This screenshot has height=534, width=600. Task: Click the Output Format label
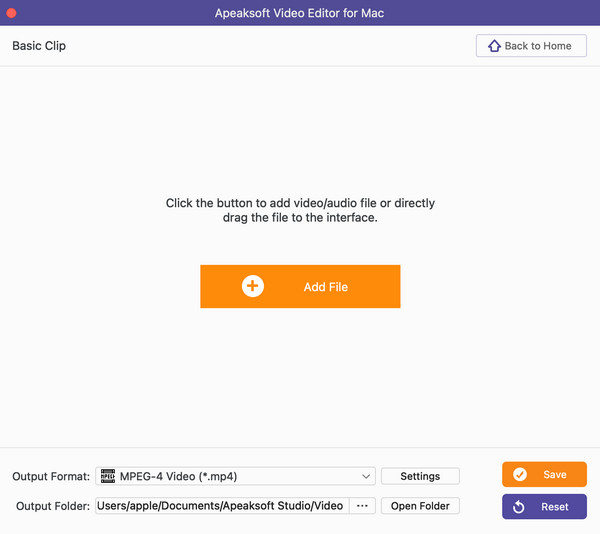coord(51,476)
